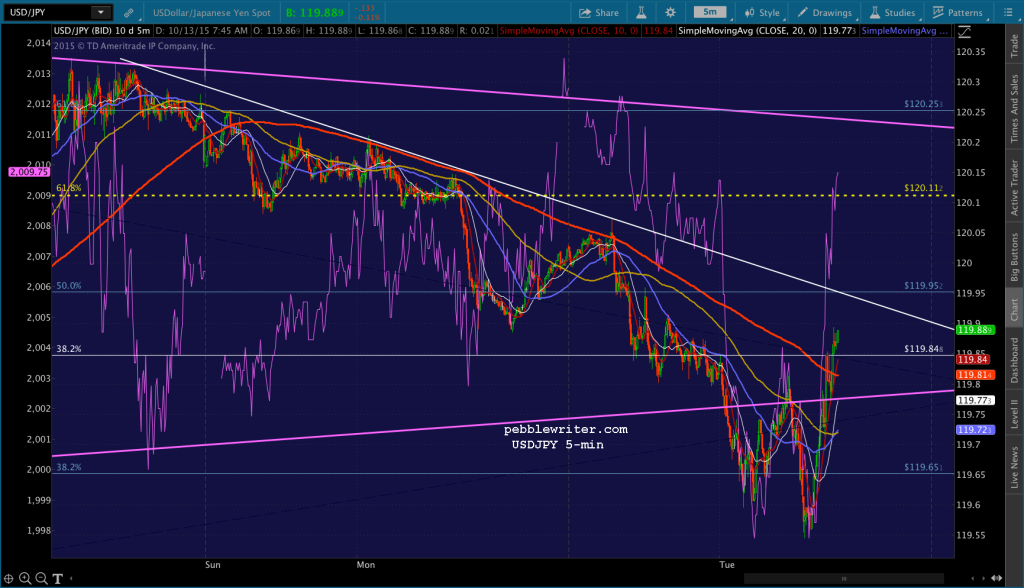Viewport: 1024px width, 588px height.
Task: Select the crosshair pointer tool
Action: click(x=8, y=578)
